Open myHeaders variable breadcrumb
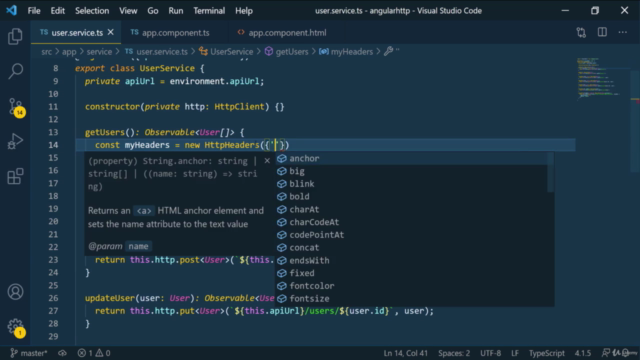Image resolution: width=640 pixels, height=360 pixels. 346,52
